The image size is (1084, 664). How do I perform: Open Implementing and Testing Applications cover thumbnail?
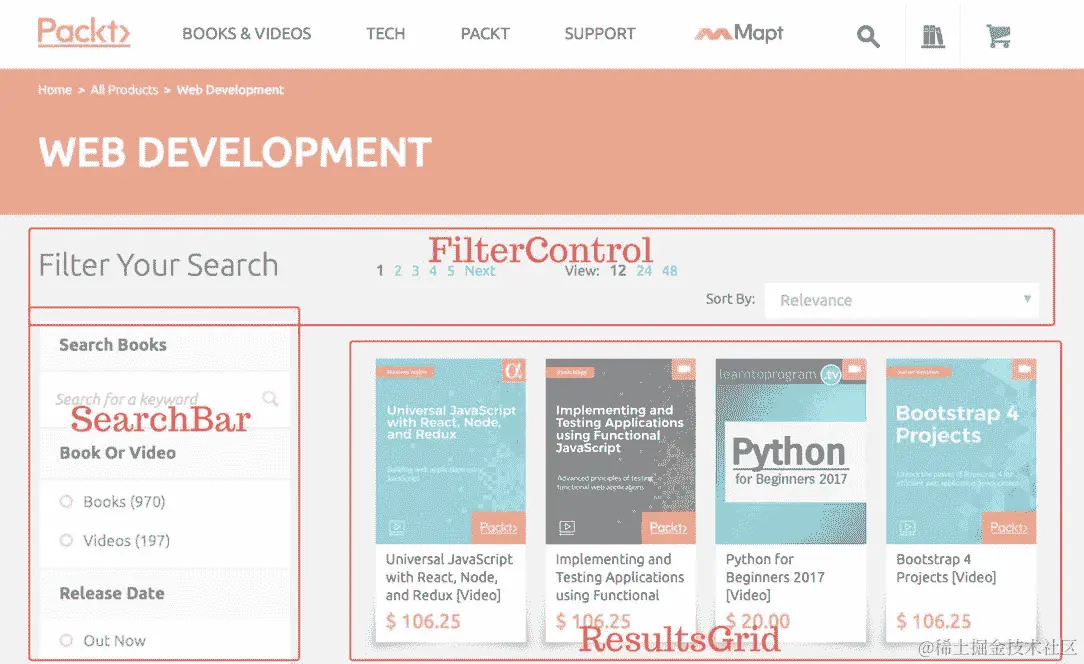click(x=620, y=451)
